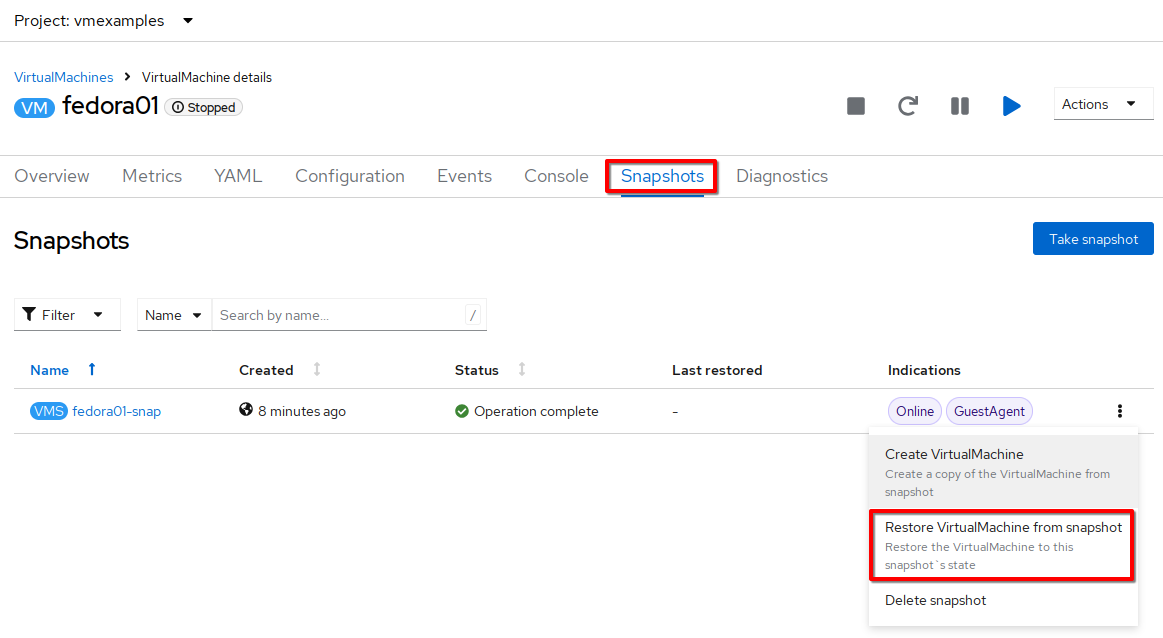Pause the virtual machine
The width and height of the screenshot is (1163, 638).
click(x=960, y=106)
